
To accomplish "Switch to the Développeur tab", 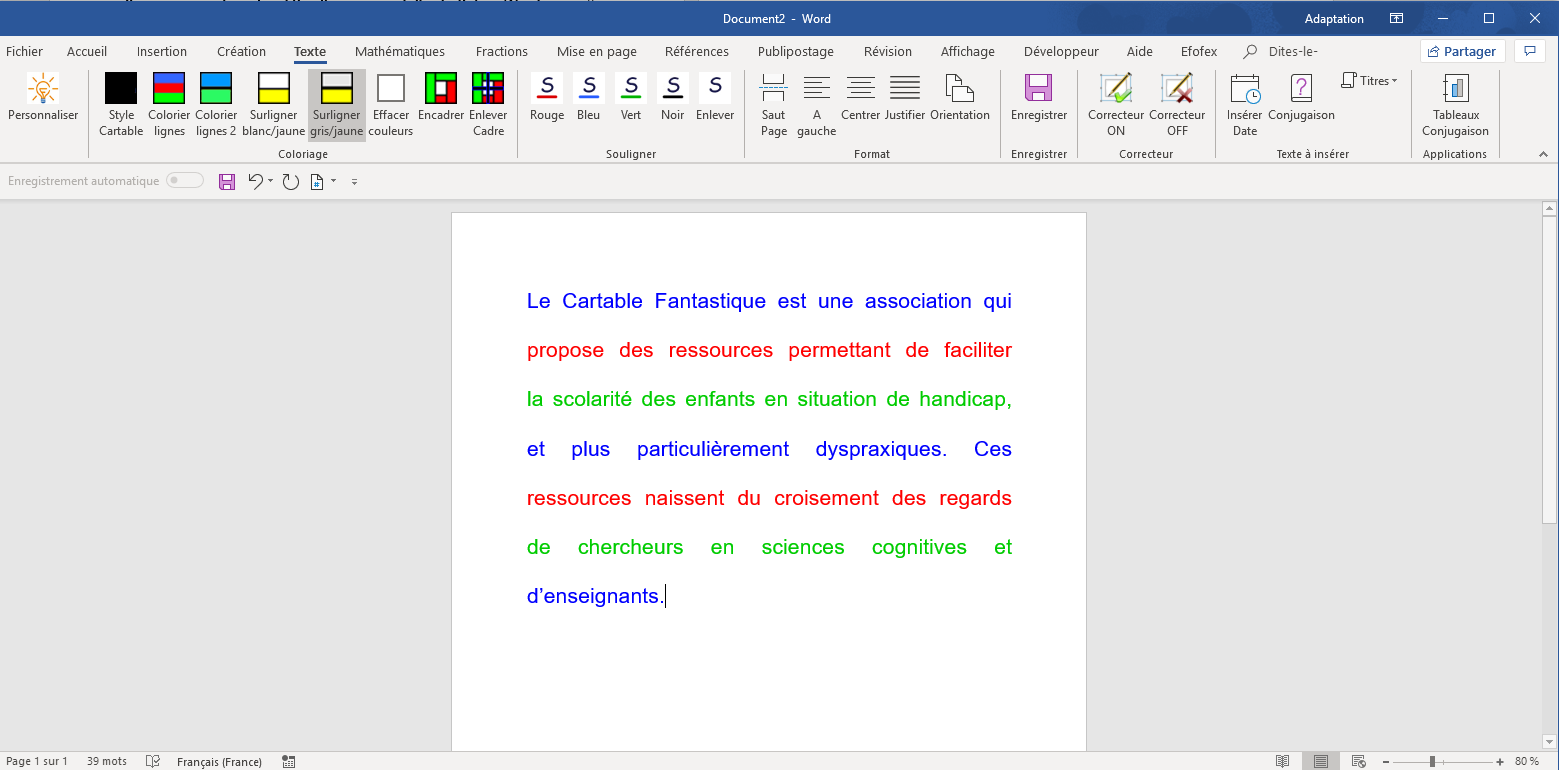I will (x=1061, y=51).
